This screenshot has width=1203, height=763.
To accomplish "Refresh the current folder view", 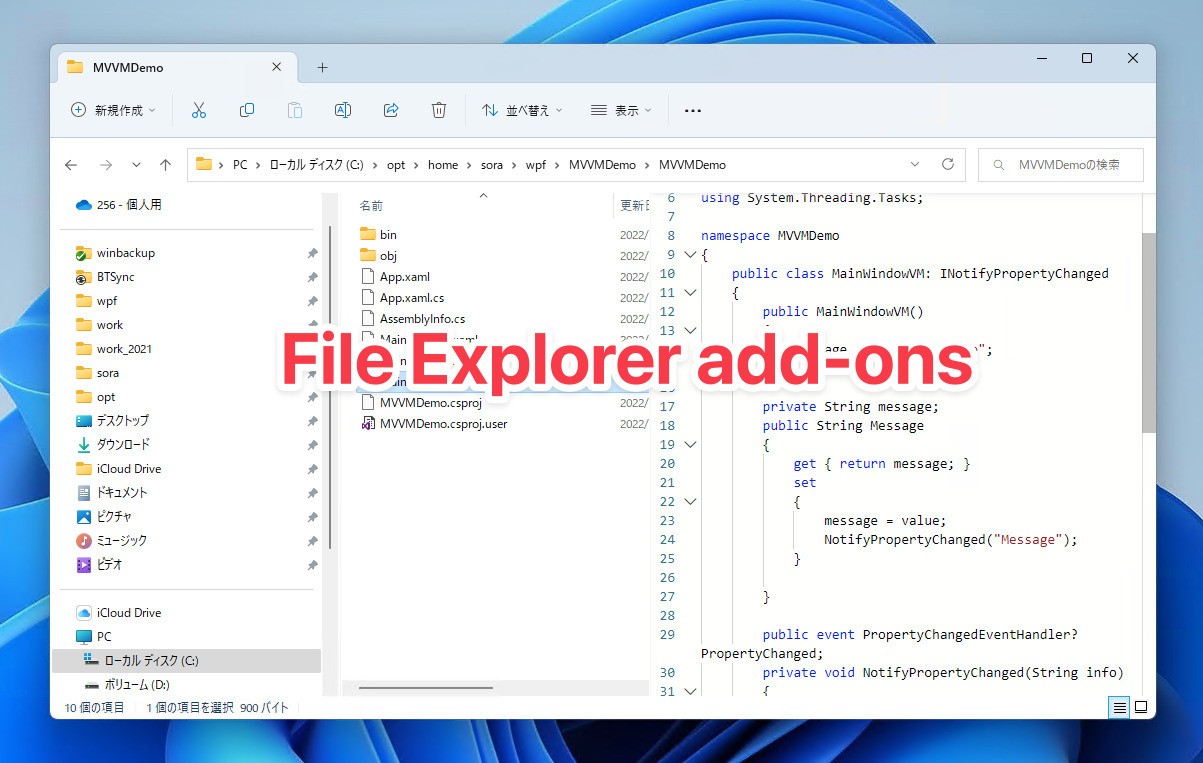I will tap(947, 165).
